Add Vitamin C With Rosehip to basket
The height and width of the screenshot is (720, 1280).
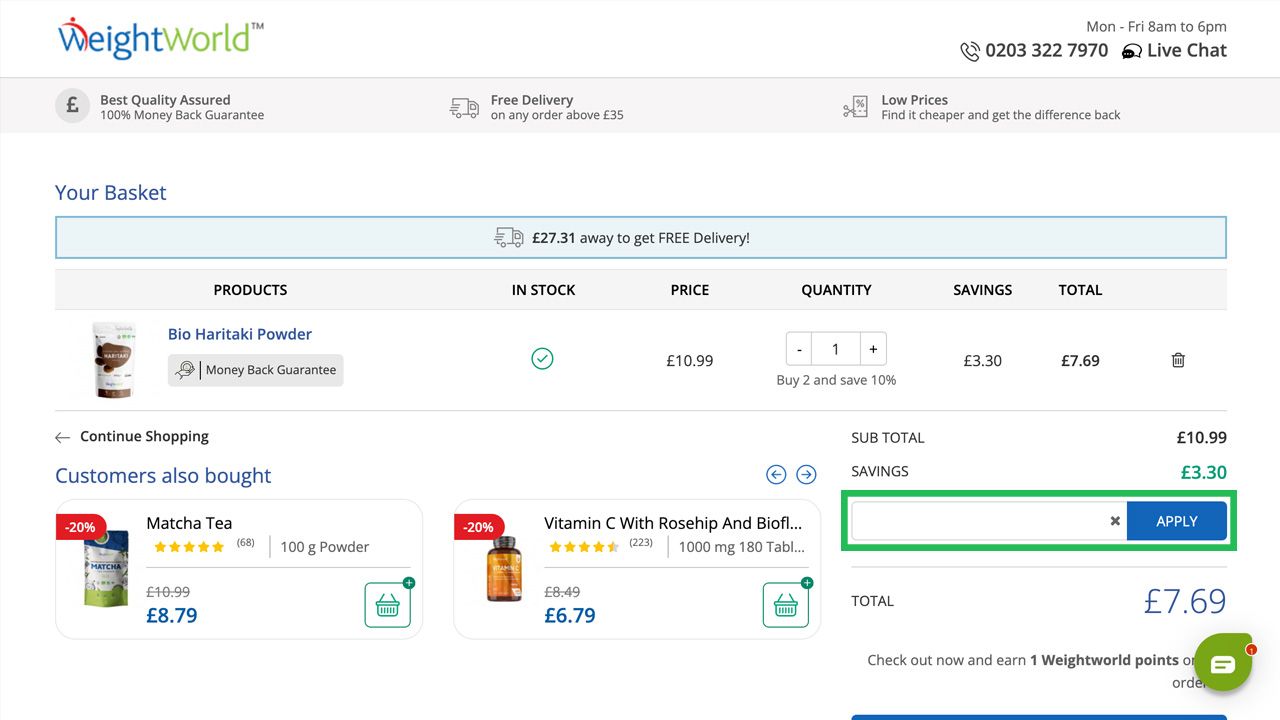point(785,605)
